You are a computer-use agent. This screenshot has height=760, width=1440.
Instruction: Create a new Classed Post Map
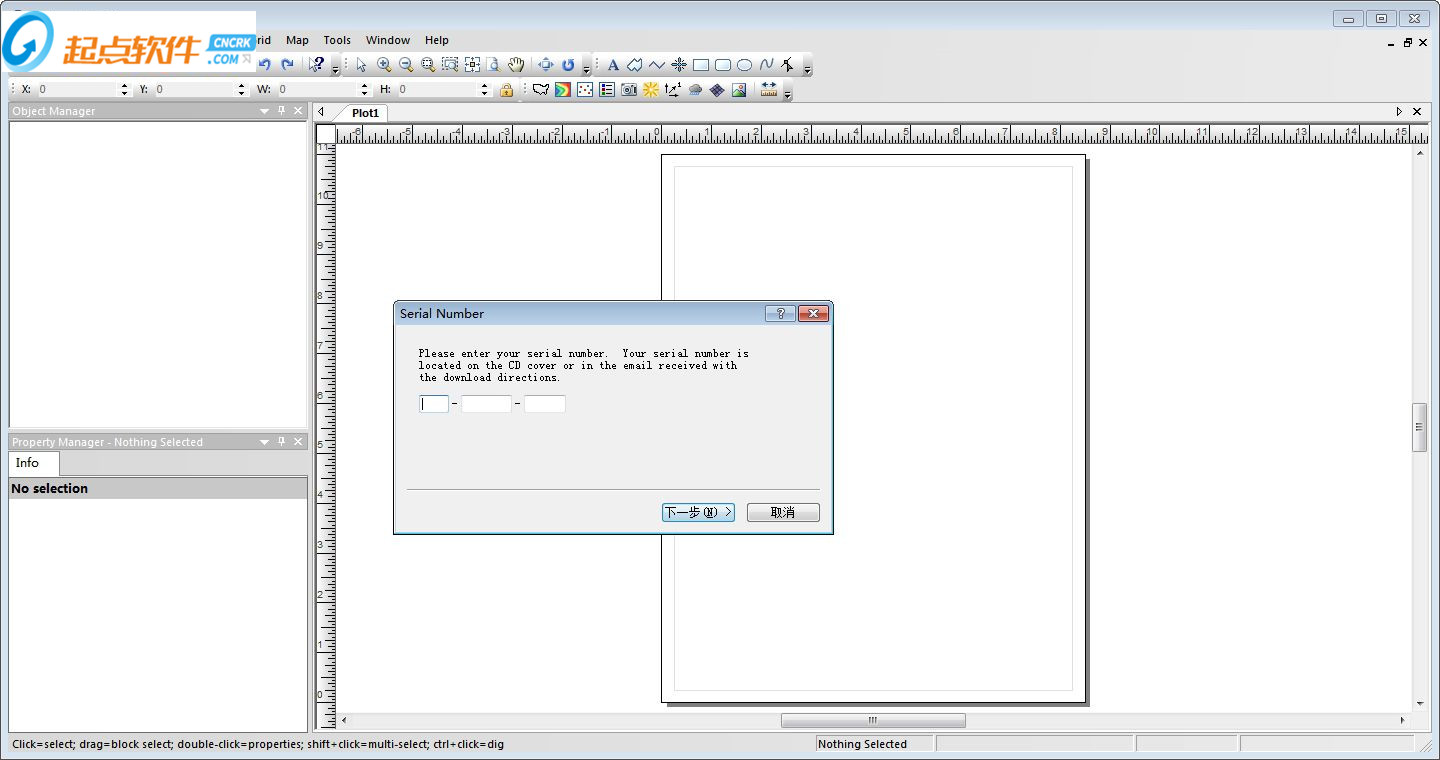[607, 90]
